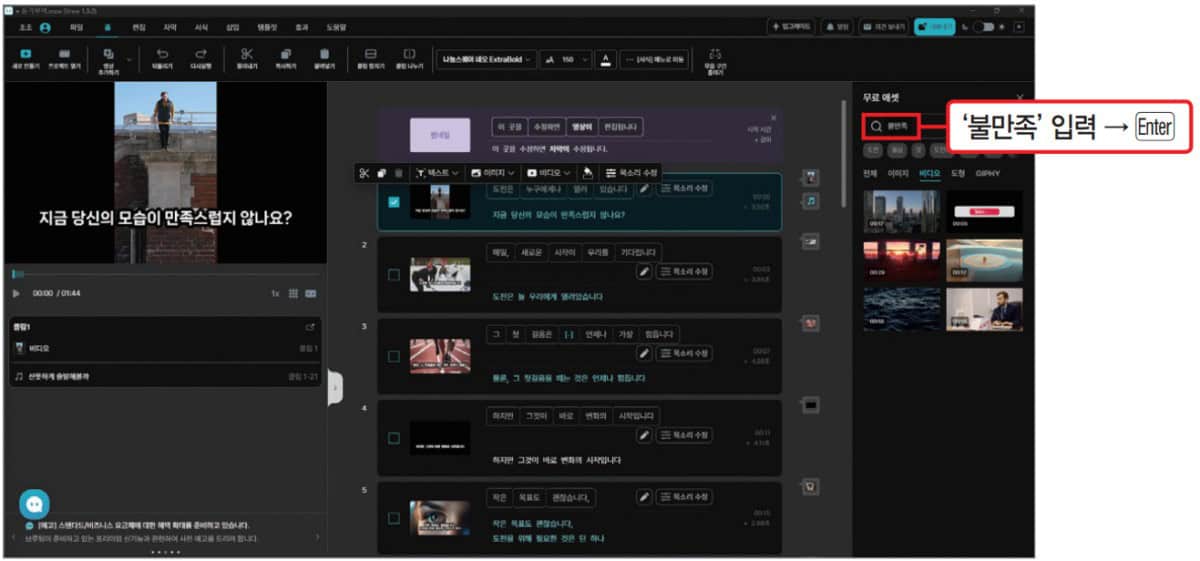Click the scissors Cut icon in top toolbar
Viewport: 1200px width, 561px height.
click(x=247, y=54)
